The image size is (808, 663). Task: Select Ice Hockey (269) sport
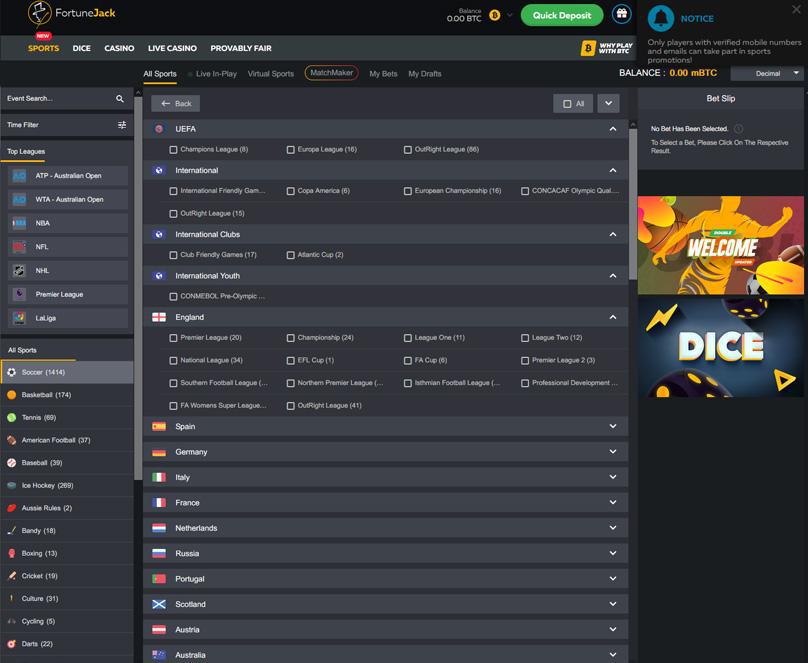67,485
